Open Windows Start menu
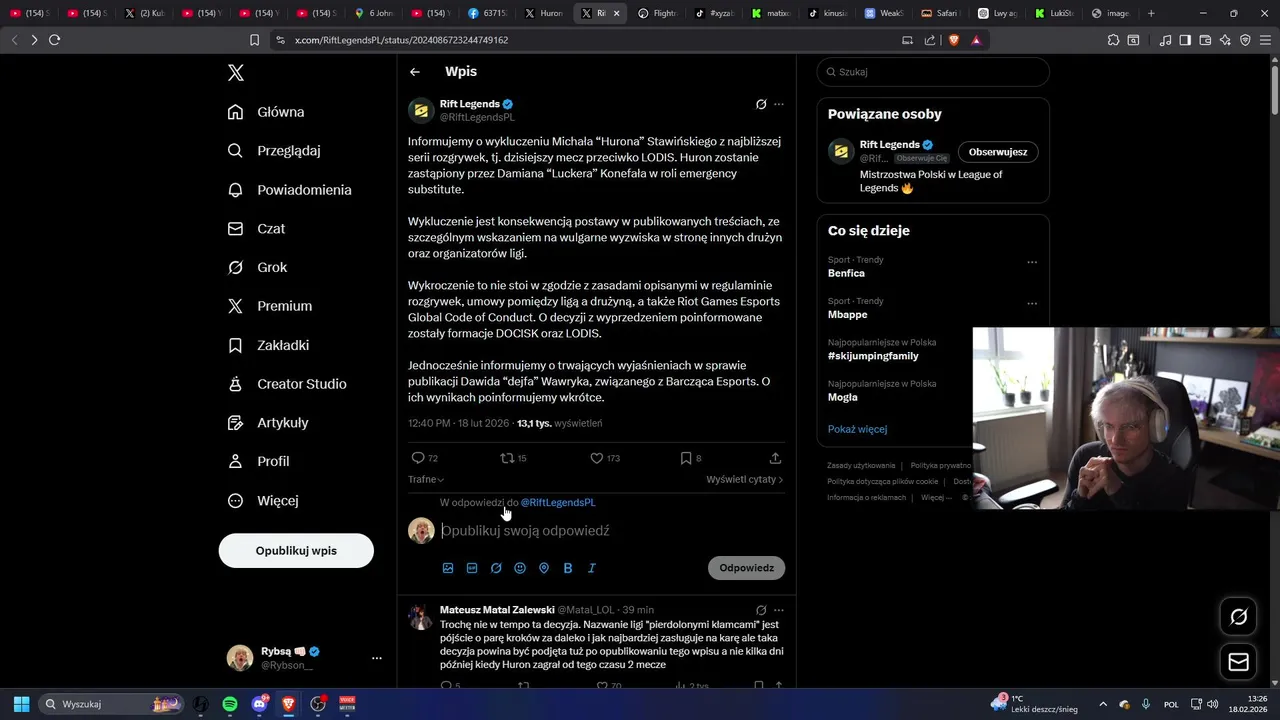Viewport: 1280px width, 720px height. pyautogui.click(x=21, y=704)
